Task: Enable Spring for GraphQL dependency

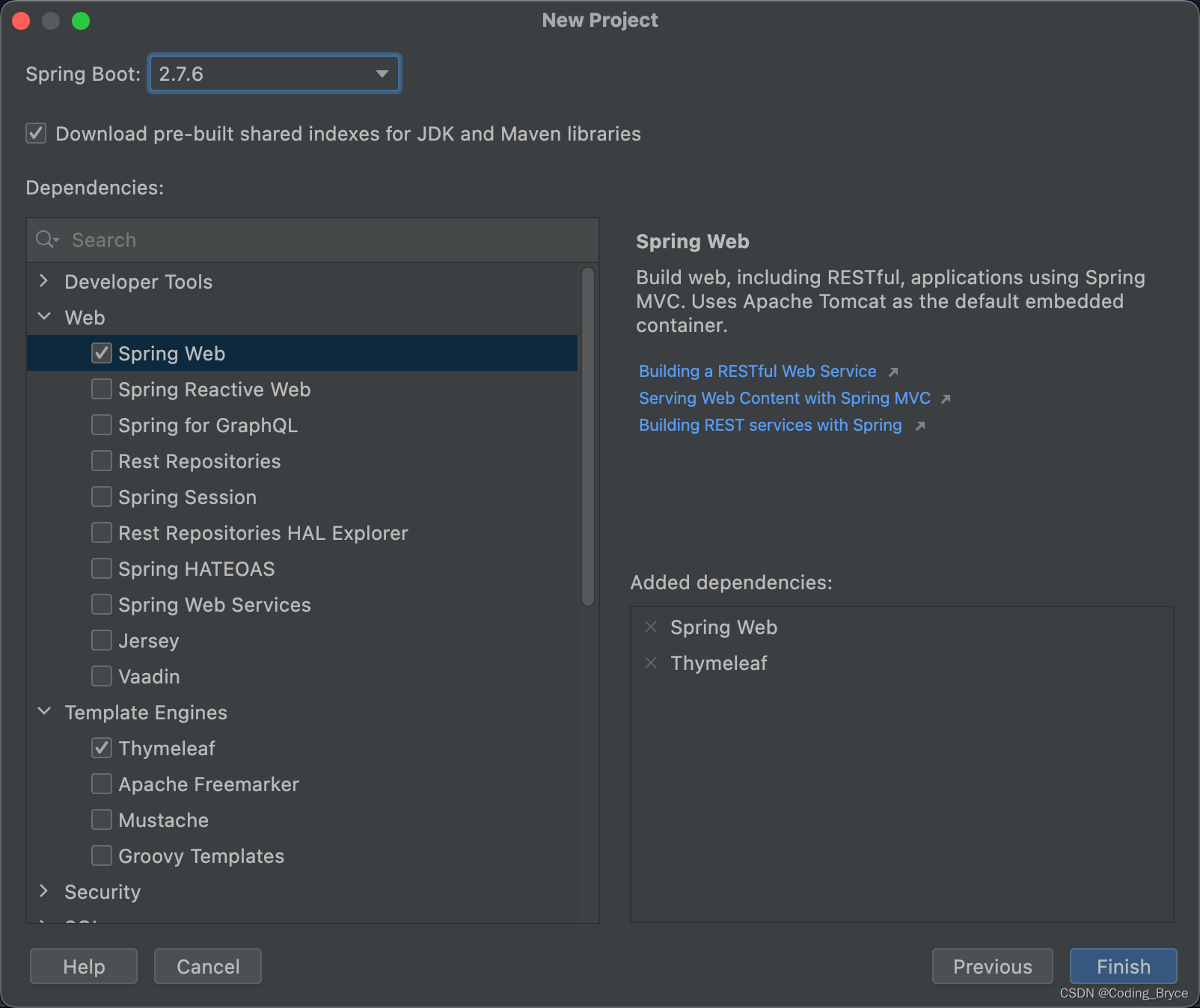Action: click(102, 425)
